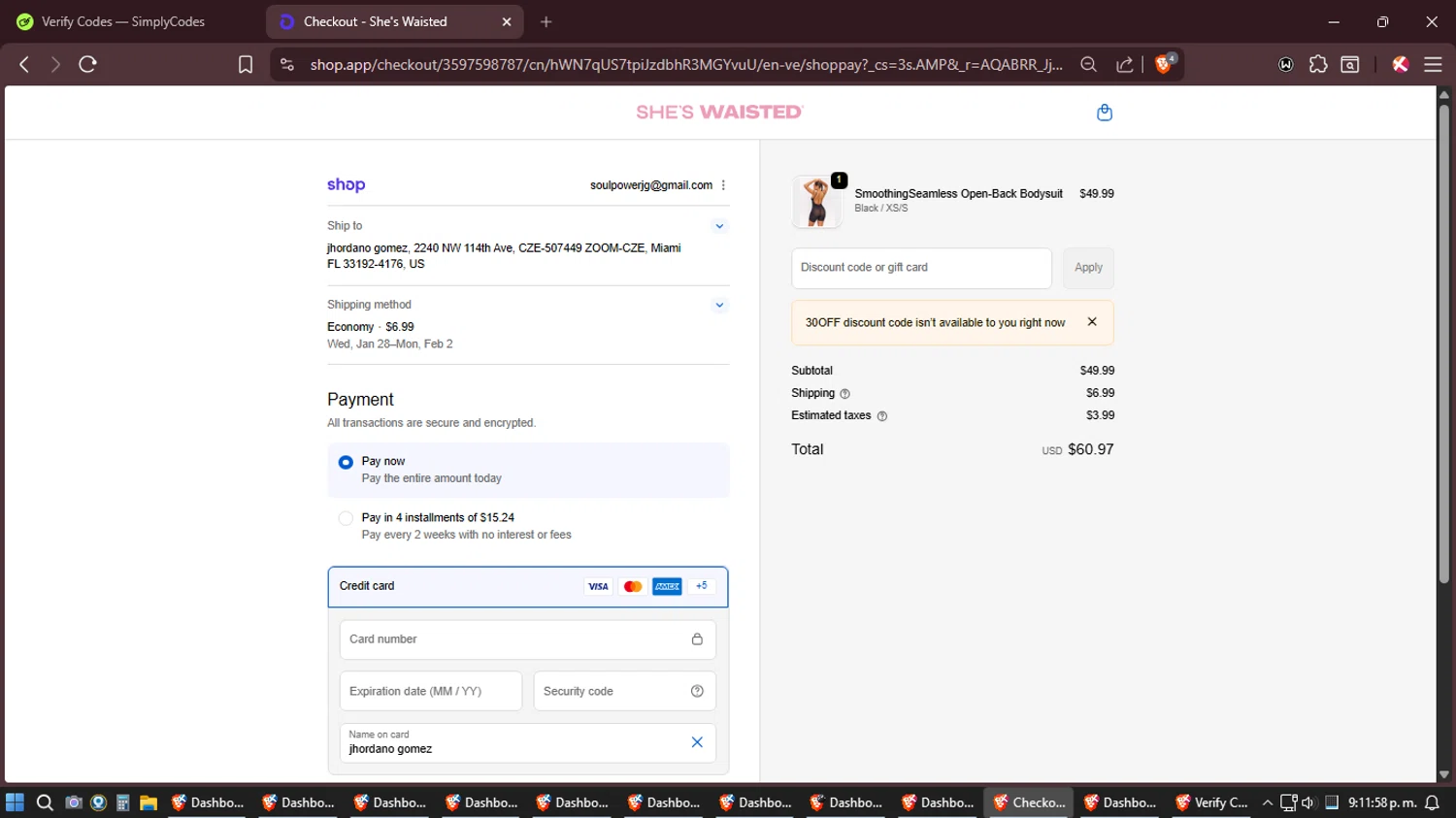This screenshot has width=1456, height=818.
Task: Click the volume speaker tray icon
Action: (1307, 802)
